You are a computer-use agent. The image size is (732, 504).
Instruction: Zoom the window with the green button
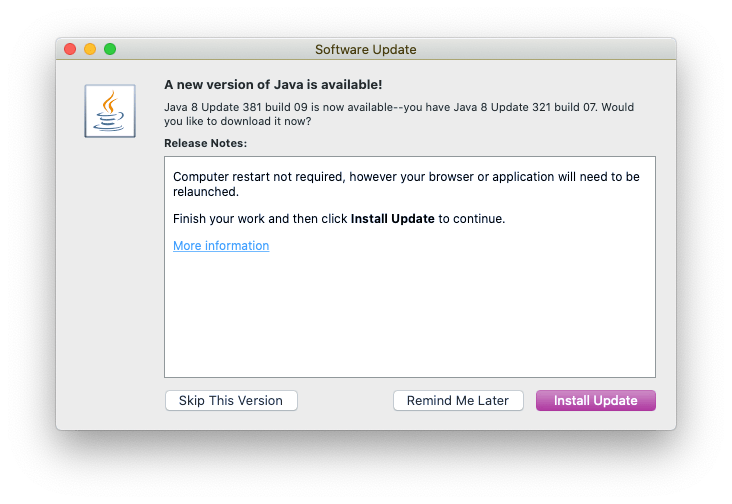(x=110, y=49)
